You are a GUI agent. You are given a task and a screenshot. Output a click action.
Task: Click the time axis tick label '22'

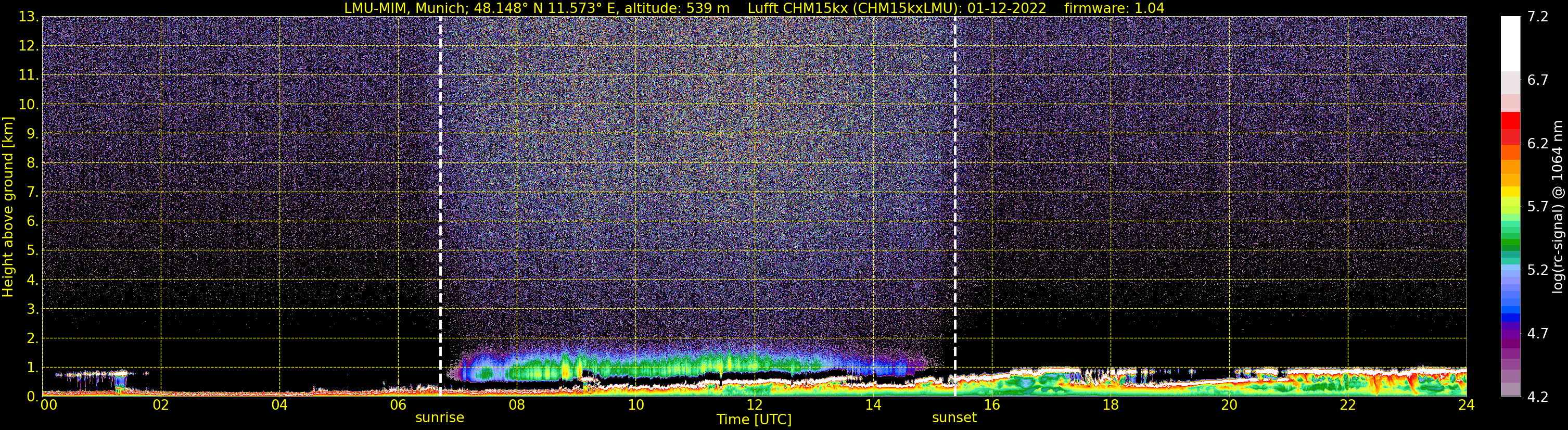(1348, 406)
